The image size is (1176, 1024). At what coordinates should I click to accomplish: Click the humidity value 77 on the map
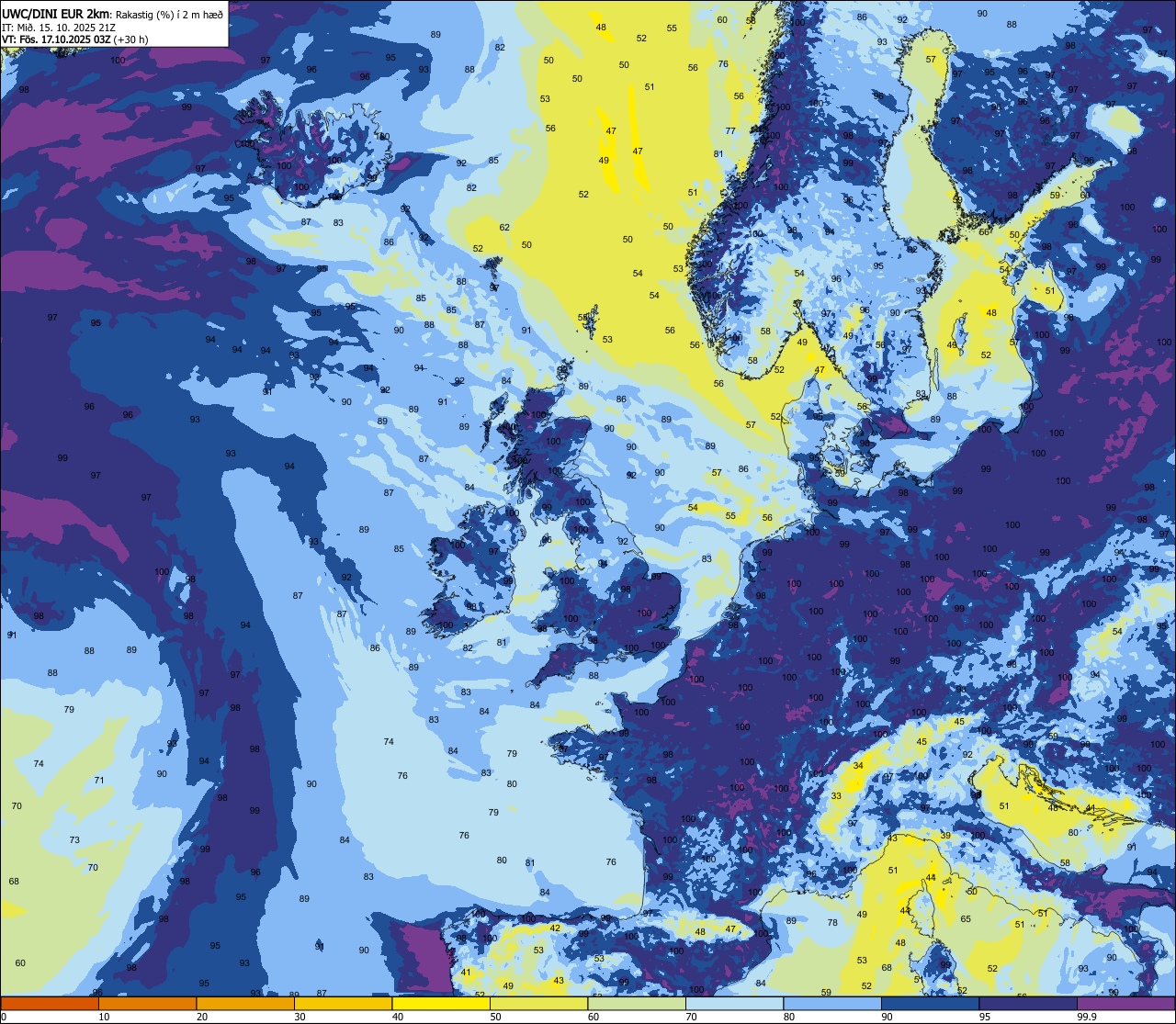730,131
